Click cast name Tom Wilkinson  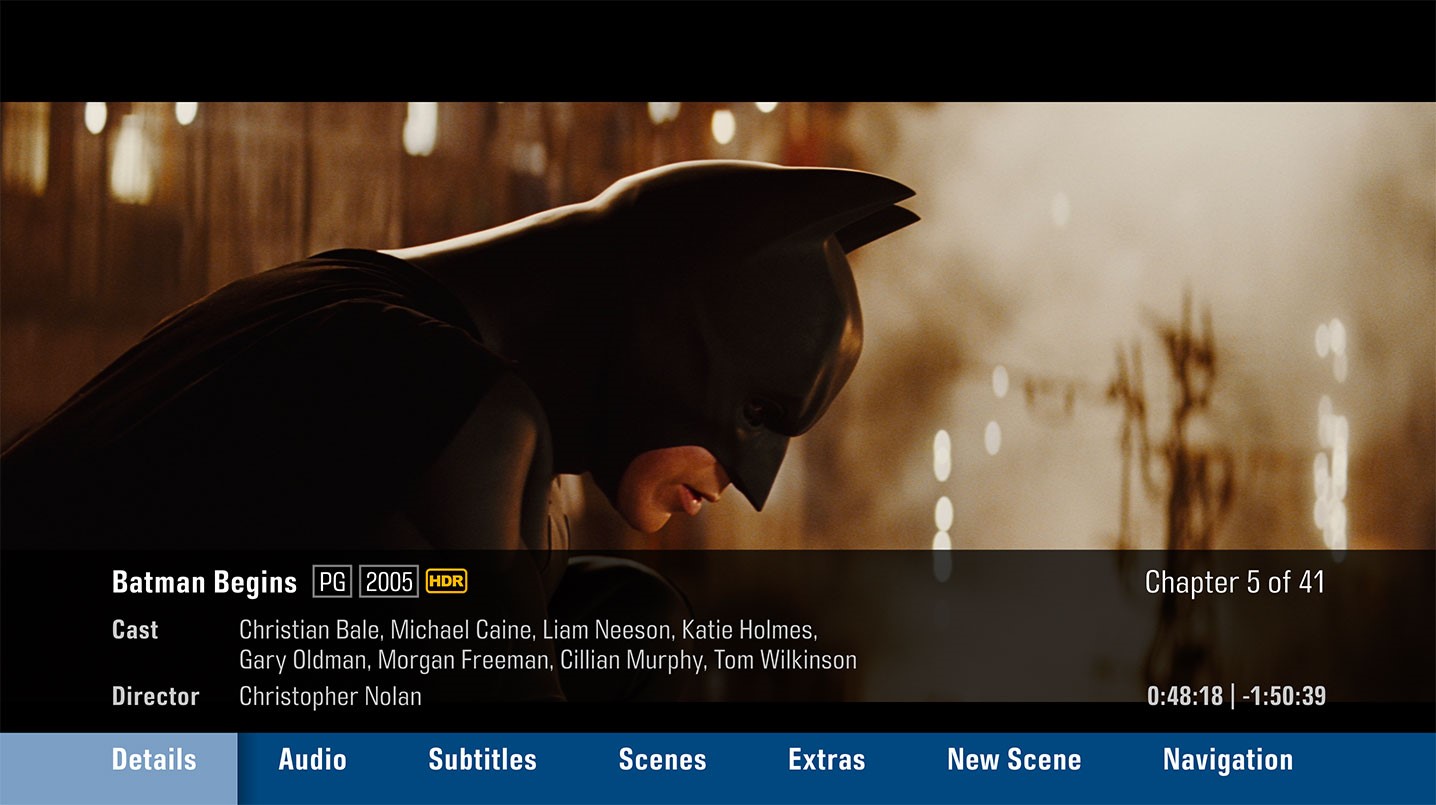785,661
